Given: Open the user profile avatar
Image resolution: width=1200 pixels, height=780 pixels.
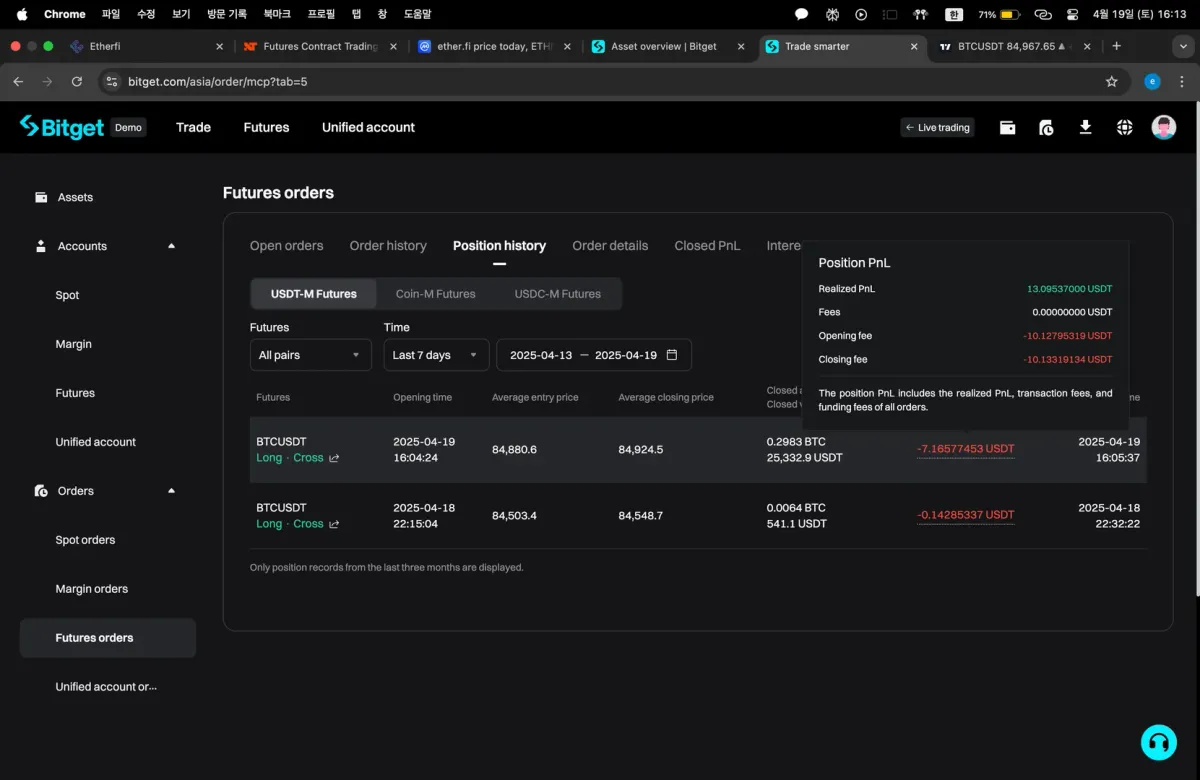Looking at the screenshot, I should point(1163,128).
